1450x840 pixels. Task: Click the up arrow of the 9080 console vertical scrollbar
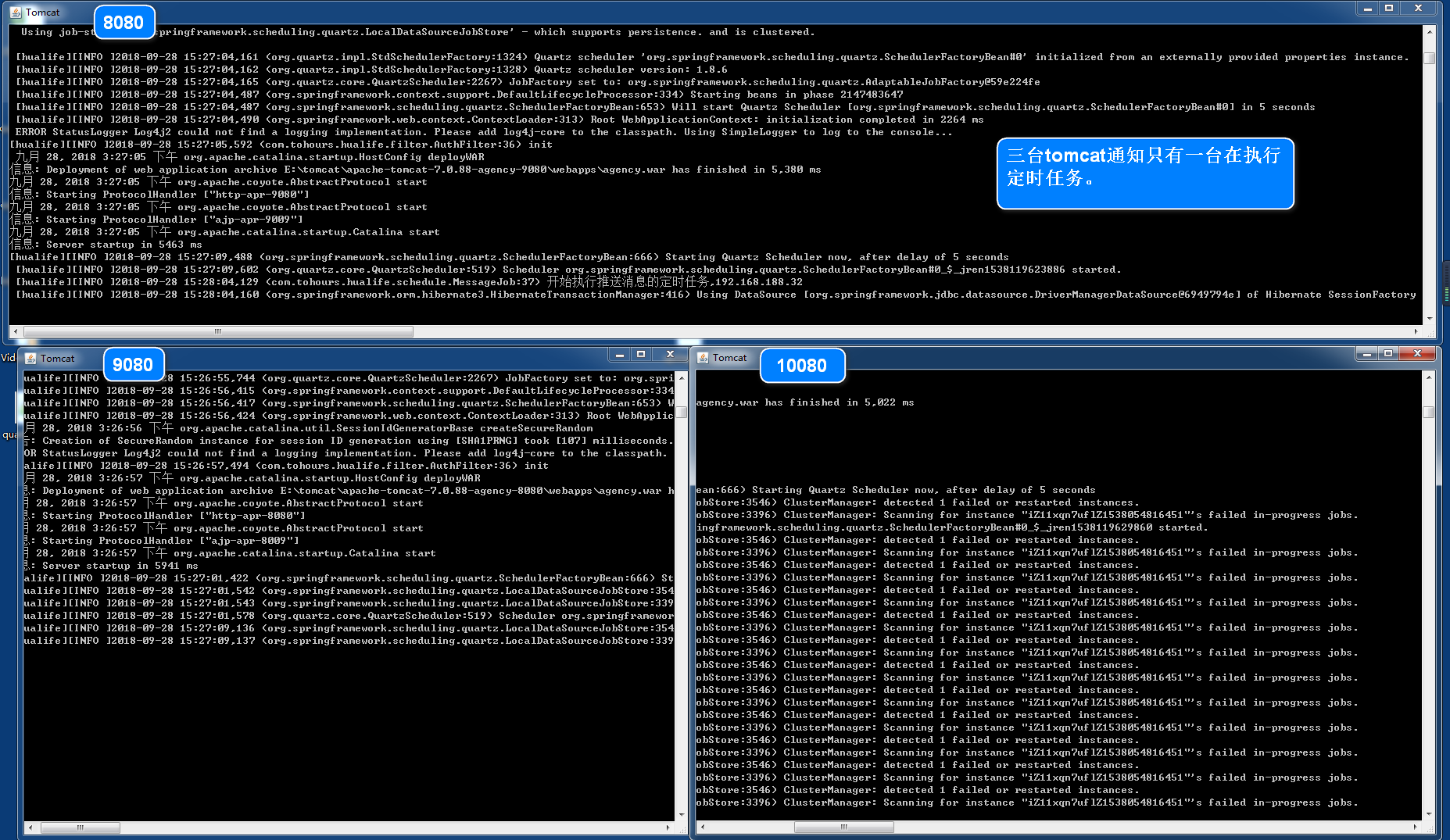pos(682,377)
